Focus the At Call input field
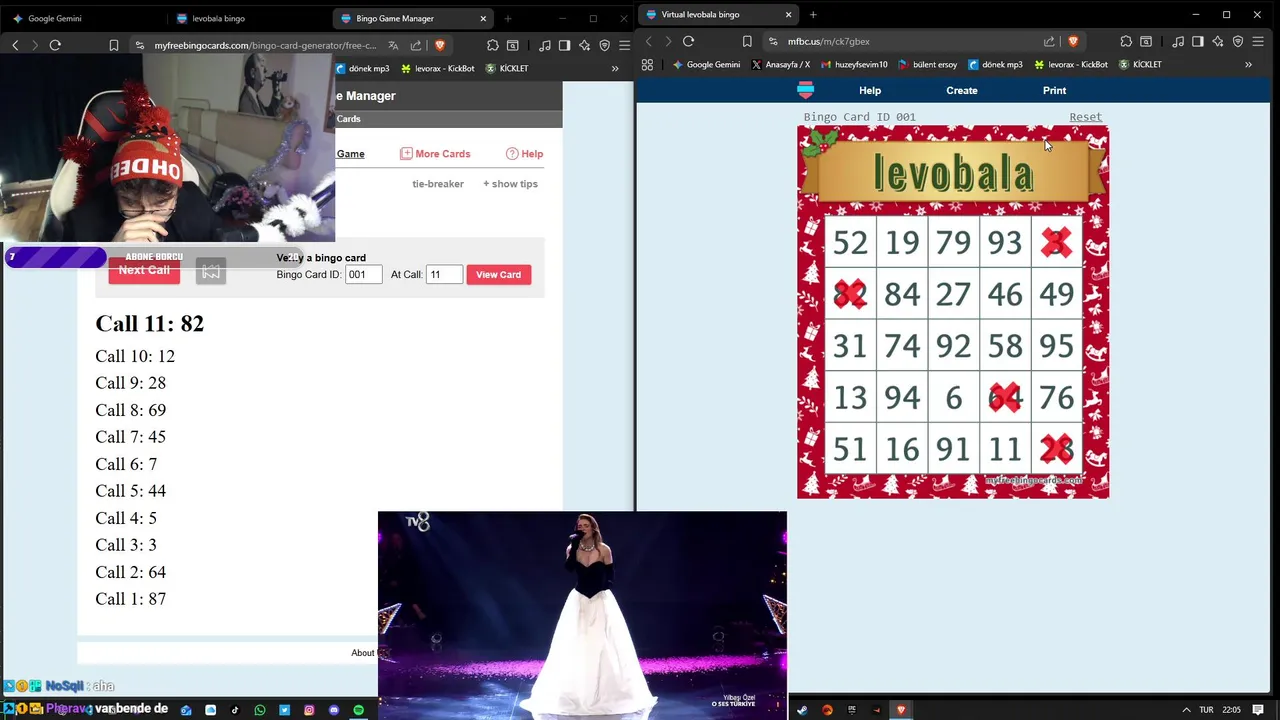The image size is (1280, 720). pyautogui.click(x=444, y=274)
